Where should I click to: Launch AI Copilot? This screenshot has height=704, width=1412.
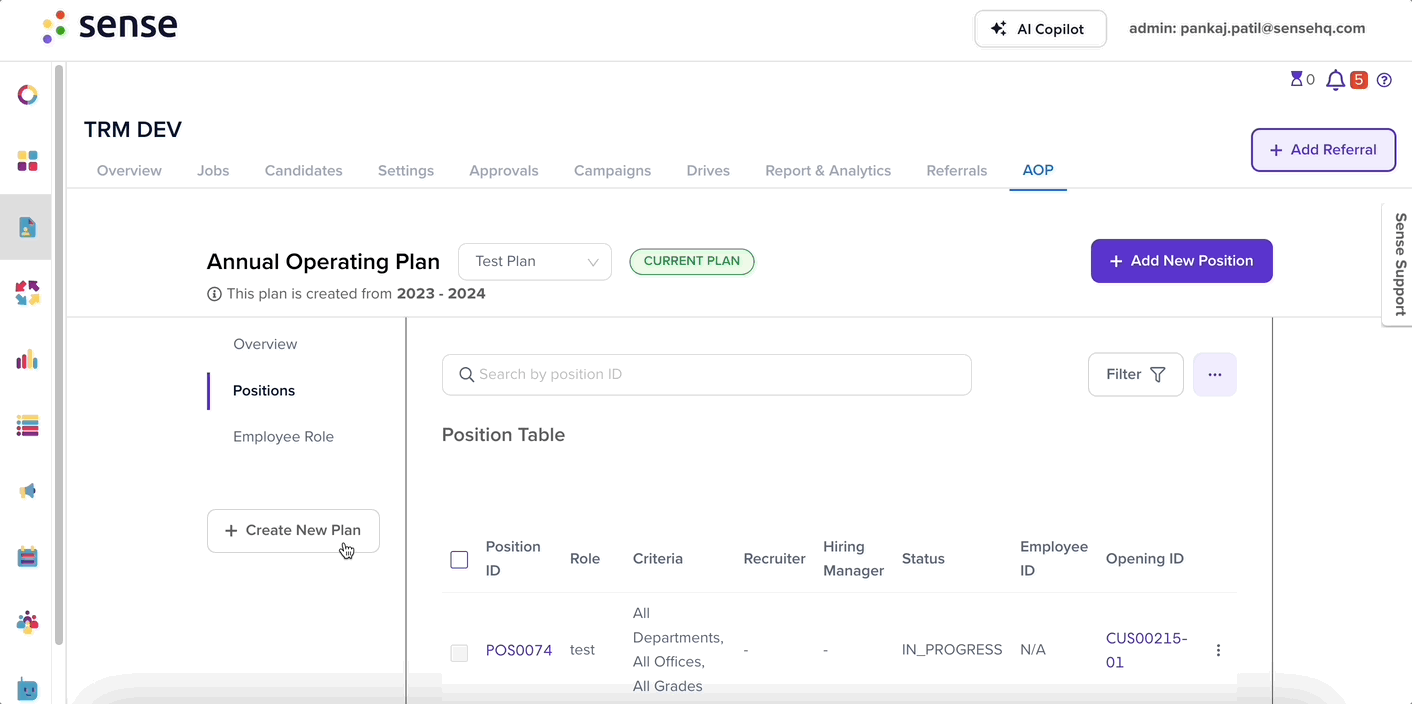coord(1041,29)
